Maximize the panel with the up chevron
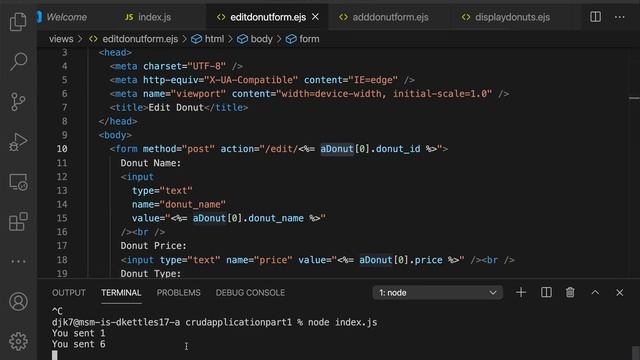640x360 pixels. pyautogui.click(x=595, y=292)
